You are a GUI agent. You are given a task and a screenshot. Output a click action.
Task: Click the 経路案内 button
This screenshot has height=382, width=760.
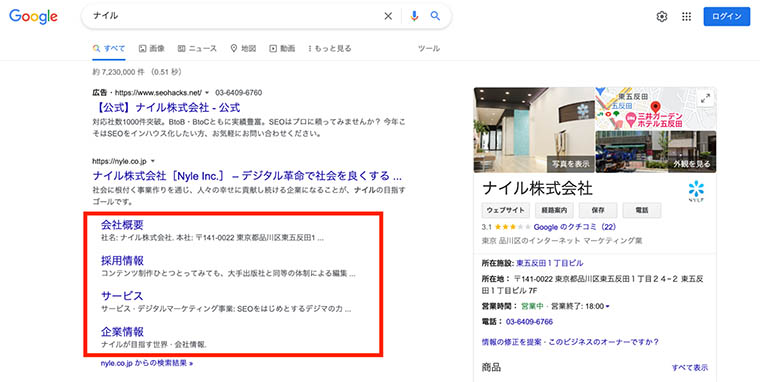click(x=554, y=210)
